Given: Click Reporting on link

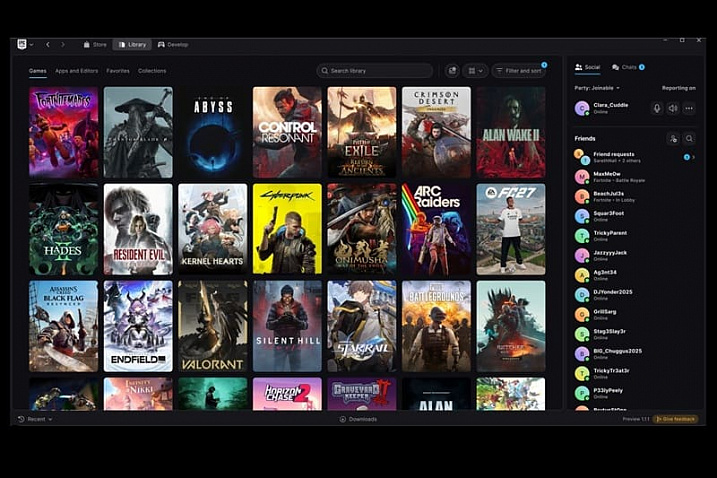Looking at the screenshot, I should [x=679, y=88].
